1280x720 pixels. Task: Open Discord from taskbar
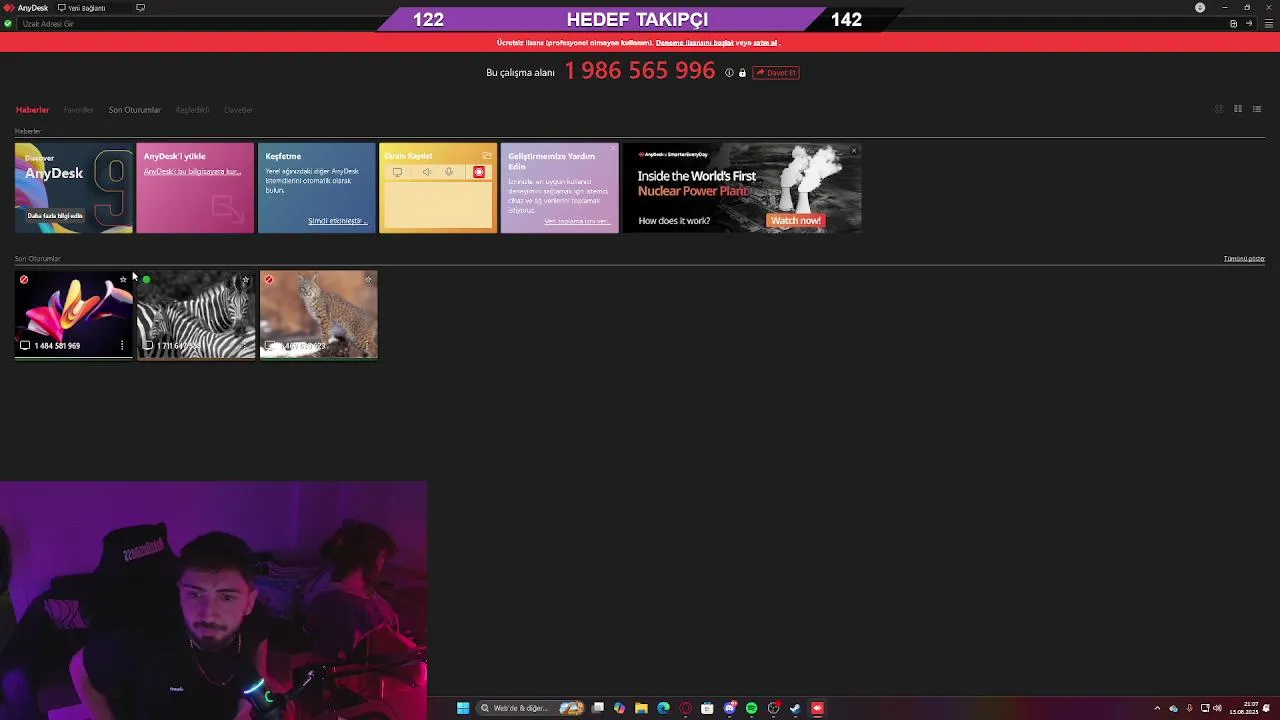point(729,708)
